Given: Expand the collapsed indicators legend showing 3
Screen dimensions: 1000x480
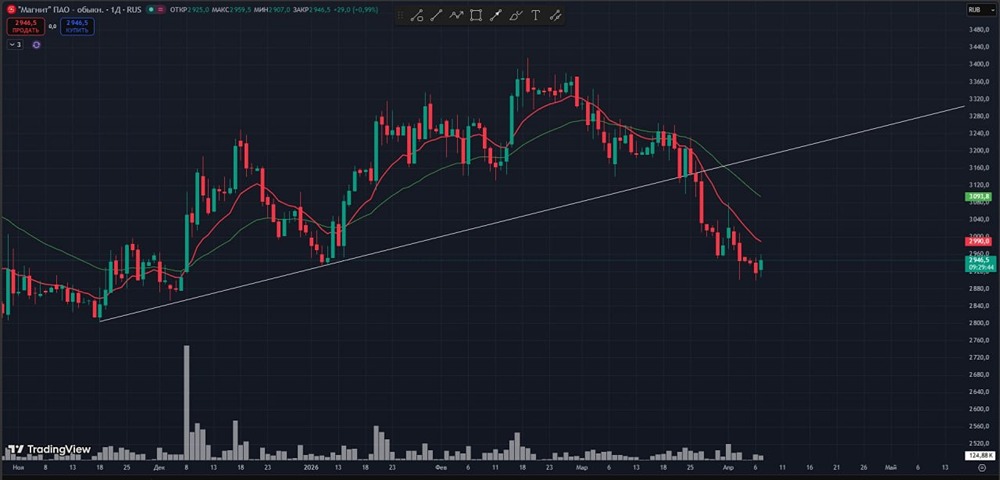Looking at the screenshot, I should pos(15,45).
